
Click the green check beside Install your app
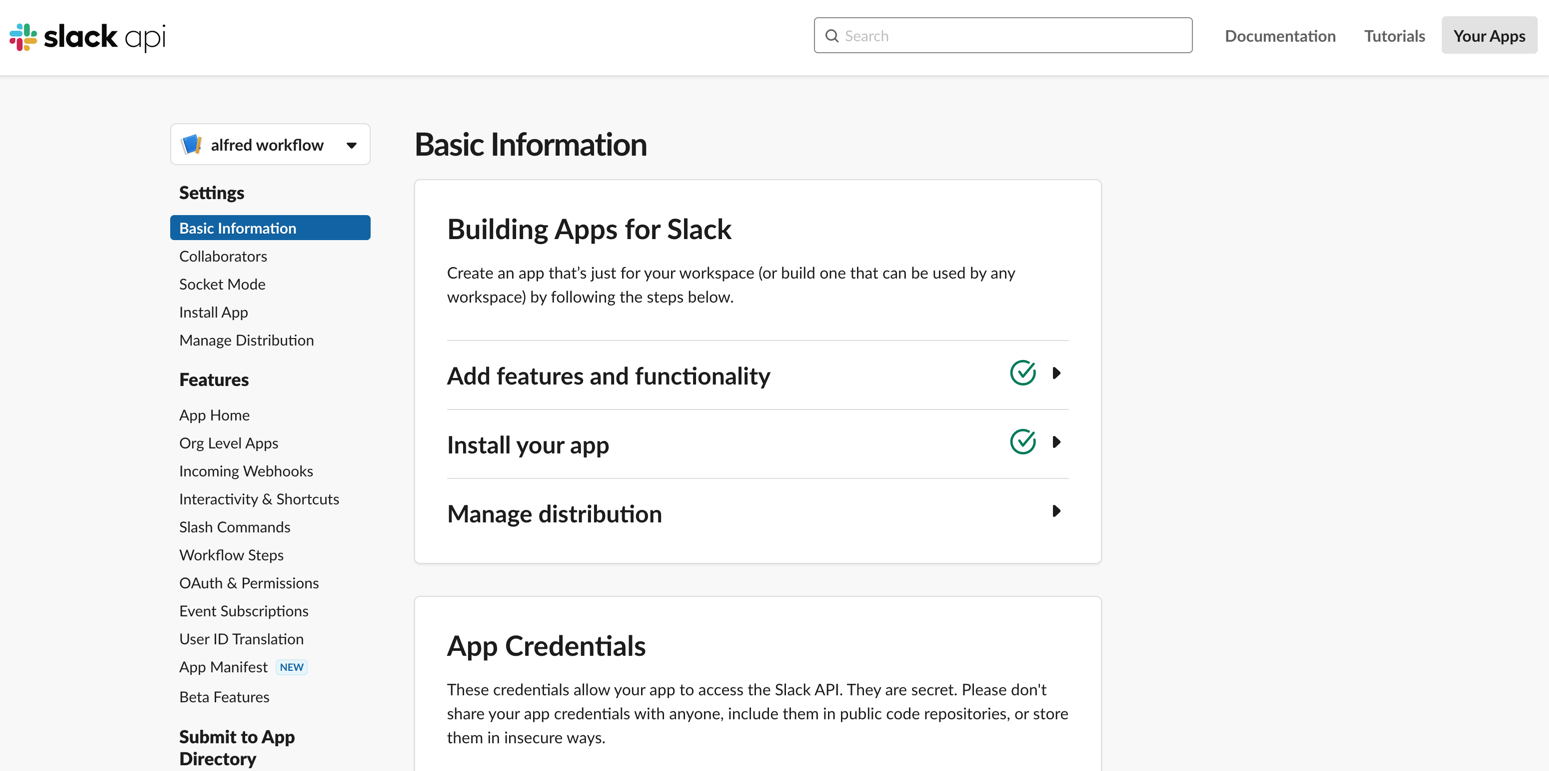pyautogui.click(x=1022, y=441)
